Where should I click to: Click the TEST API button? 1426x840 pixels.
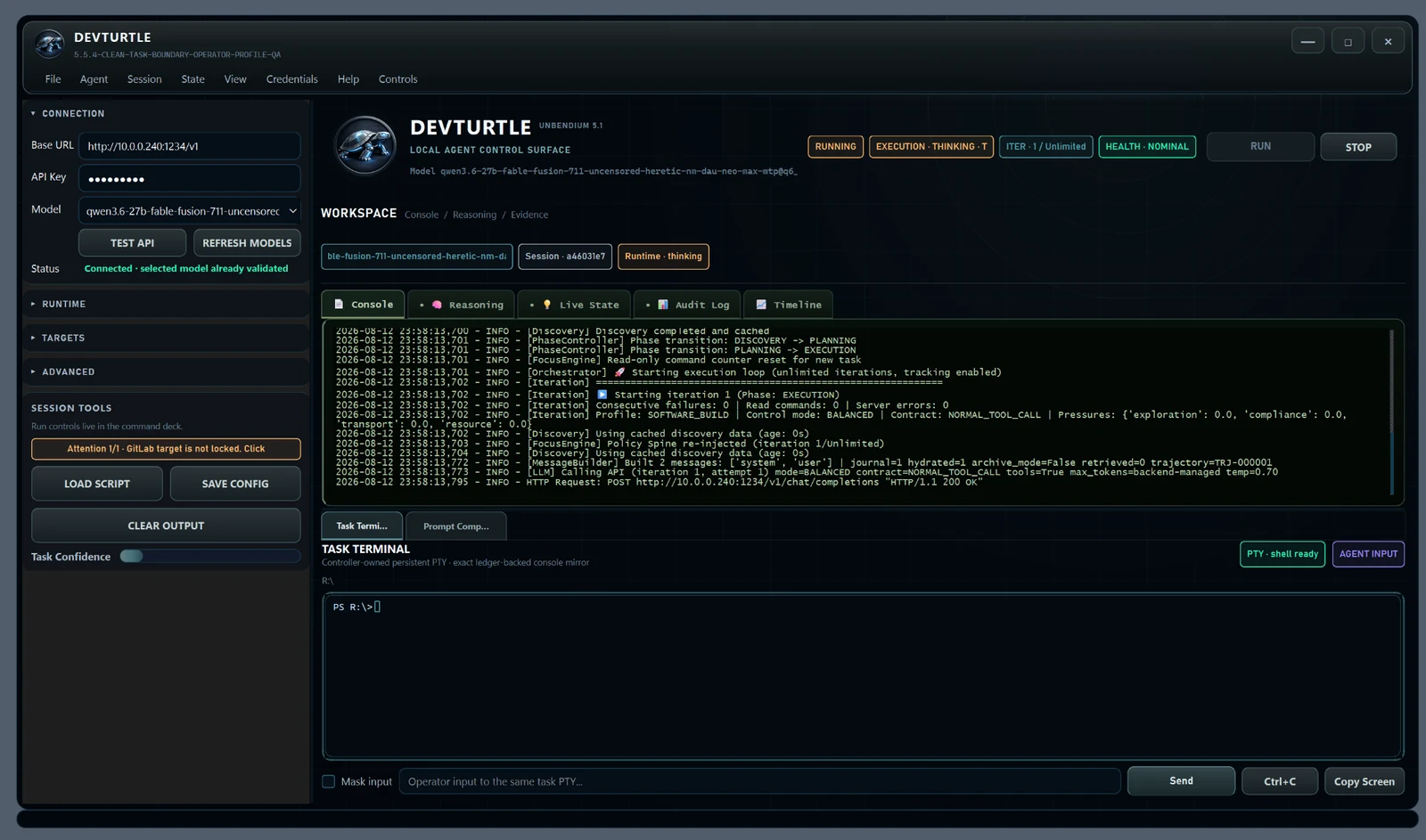[x=133, y=242]
